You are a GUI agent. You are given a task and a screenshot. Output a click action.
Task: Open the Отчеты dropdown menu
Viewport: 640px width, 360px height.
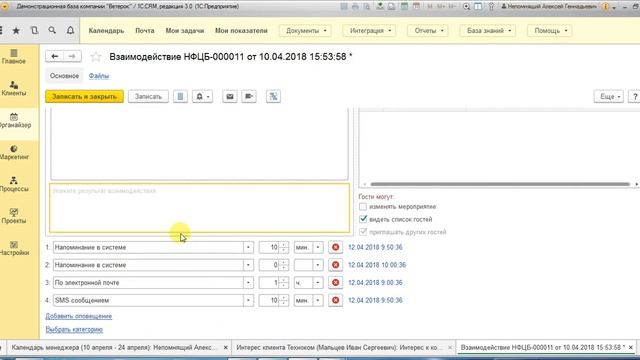click(428, 31)
